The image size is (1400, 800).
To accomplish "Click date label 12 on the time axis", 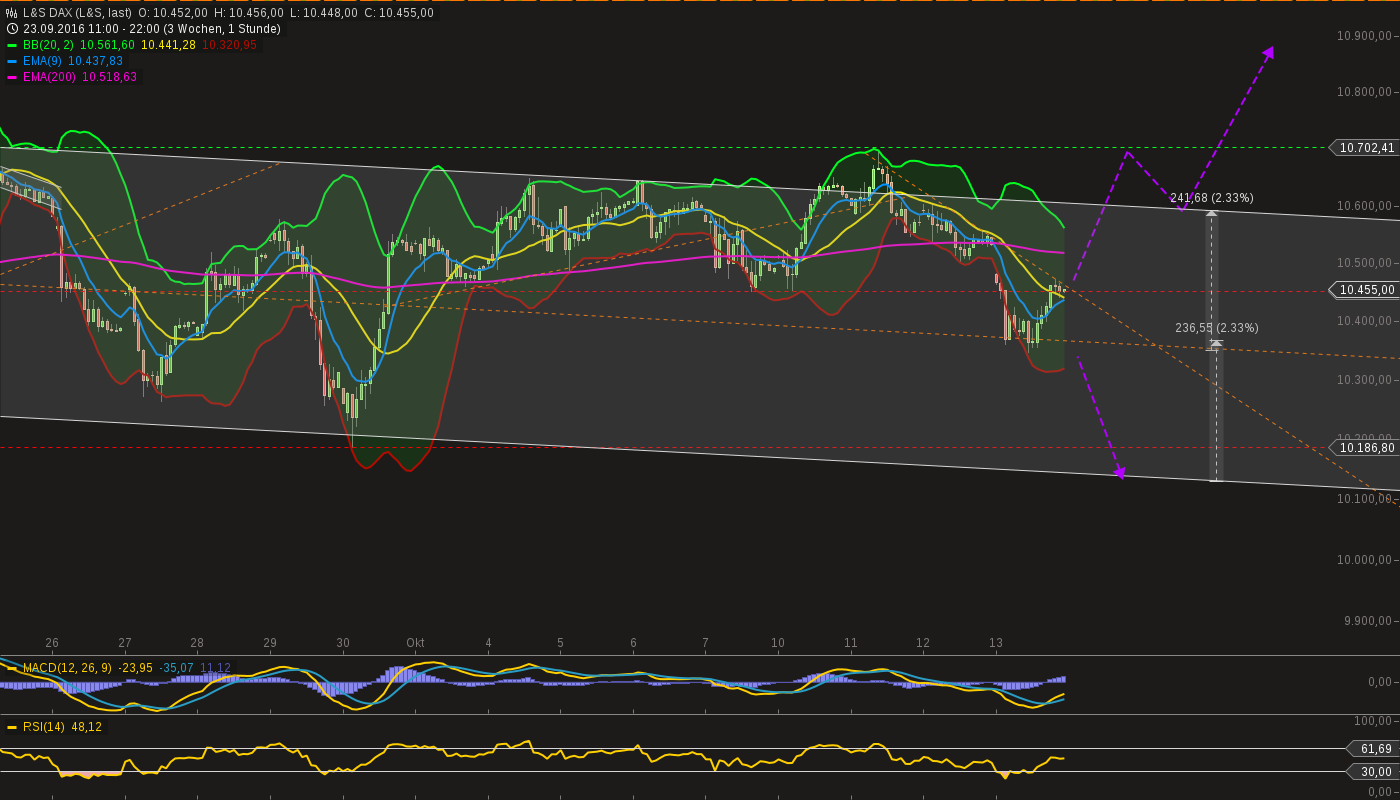I will point(923,643).
